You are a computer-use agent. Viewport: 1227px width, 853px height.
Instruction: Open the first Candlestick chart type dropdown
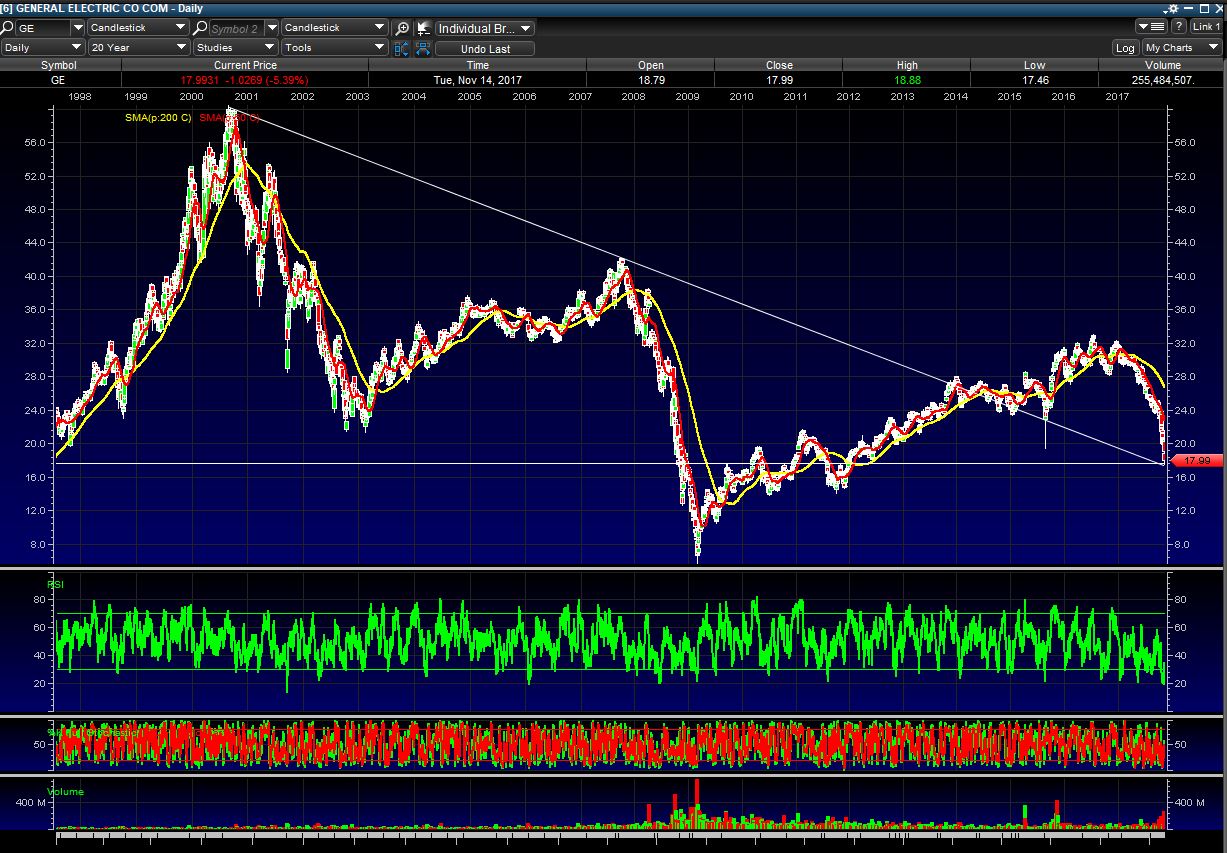point(138,28)
